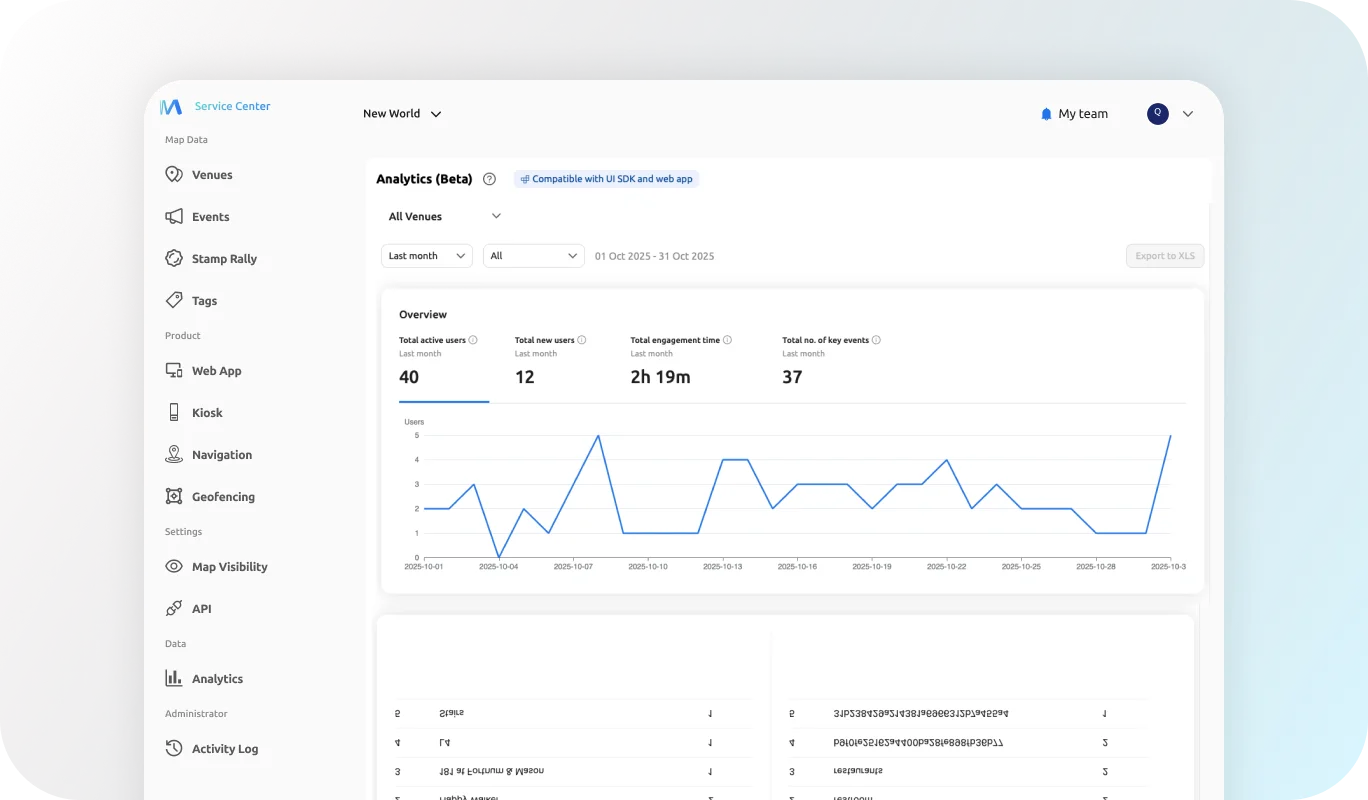Screen dimensions: 1368x800
Task: Expand the New World project dropdown
Action: click(402, 114)
